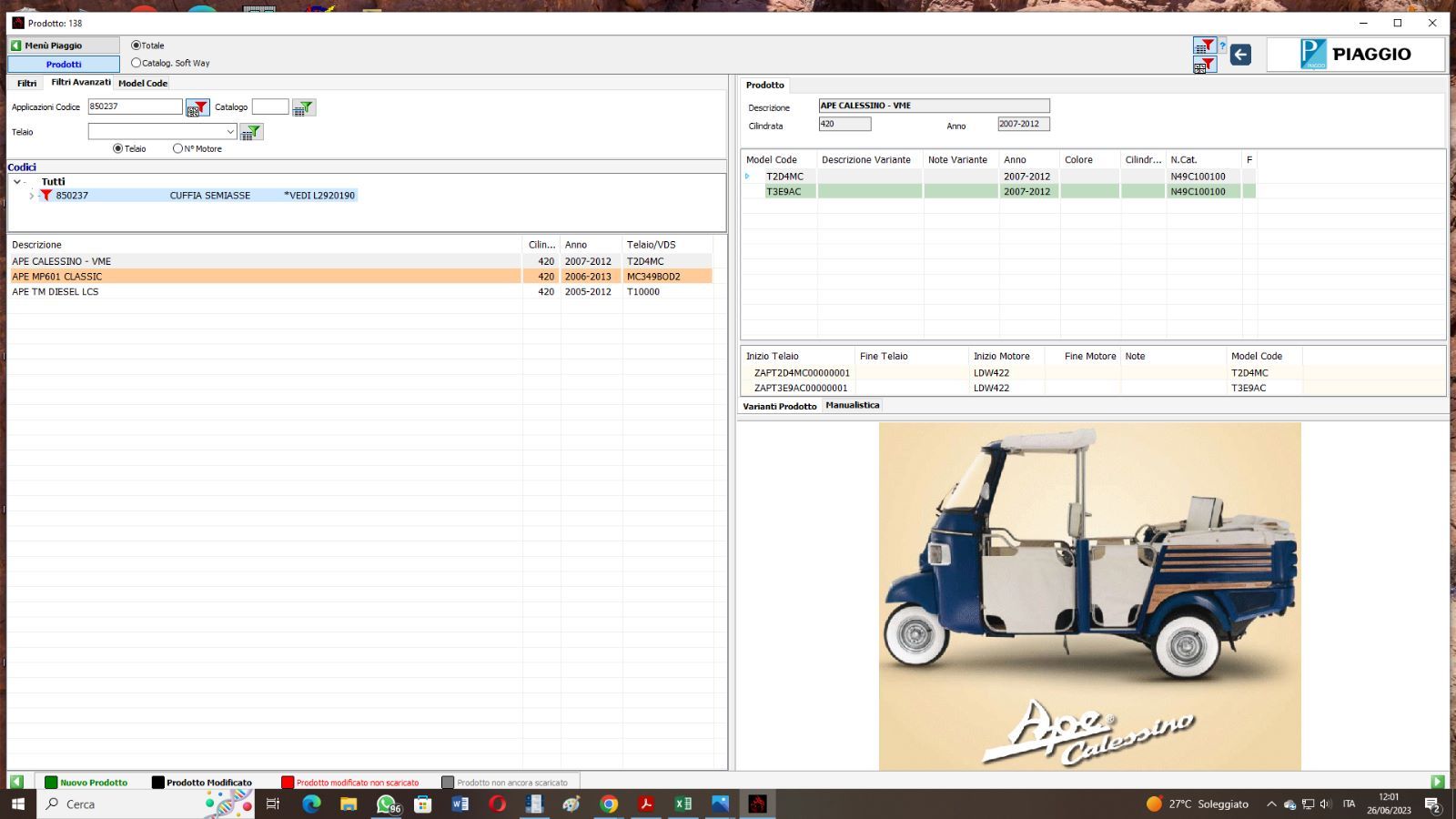Click the blue back arrow icon
The image size is (1456, 819).
coord(1240,55)
